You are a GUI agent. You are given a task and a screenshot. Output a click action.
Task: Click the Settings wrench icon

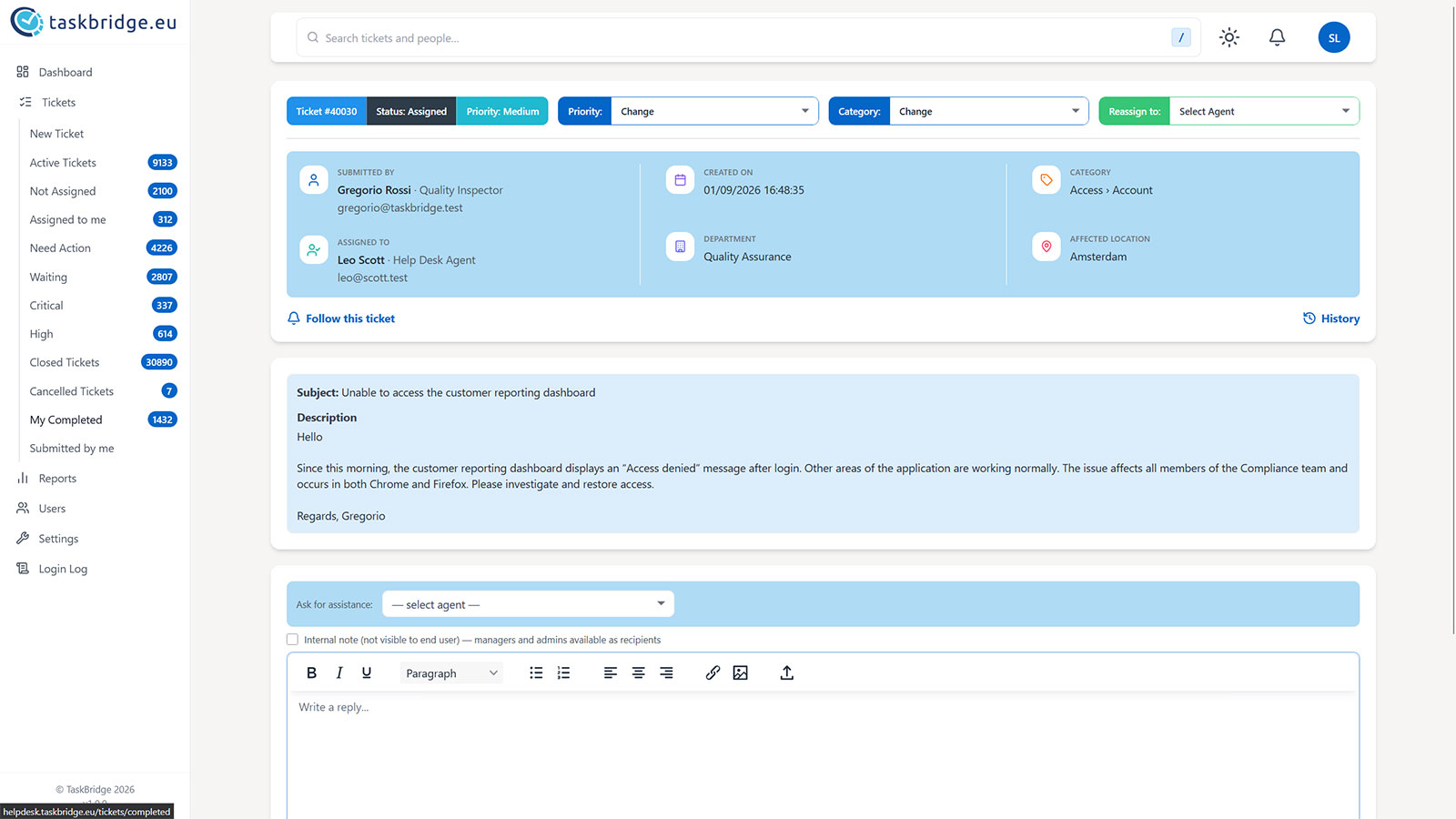pyautogui.click(x=23, y=538)
